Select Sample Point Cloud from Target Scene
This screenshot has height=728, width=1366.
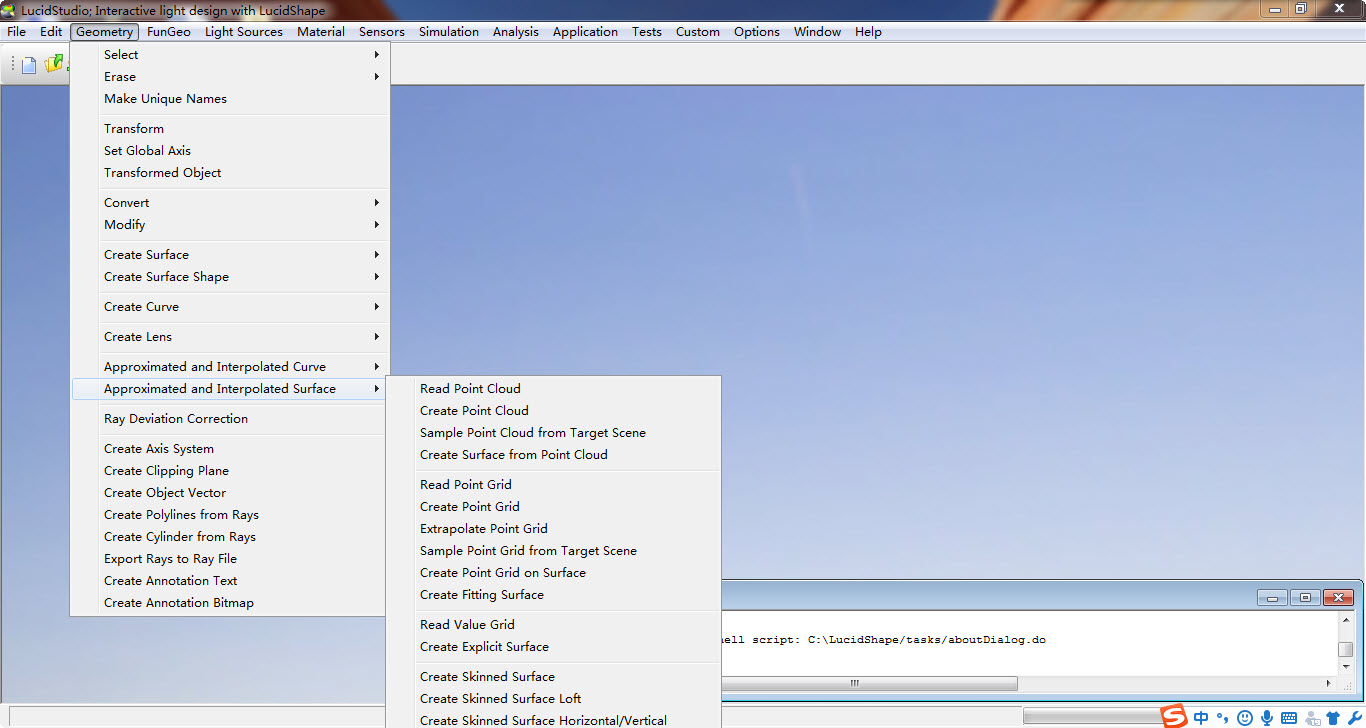click(x=553, y=433)
